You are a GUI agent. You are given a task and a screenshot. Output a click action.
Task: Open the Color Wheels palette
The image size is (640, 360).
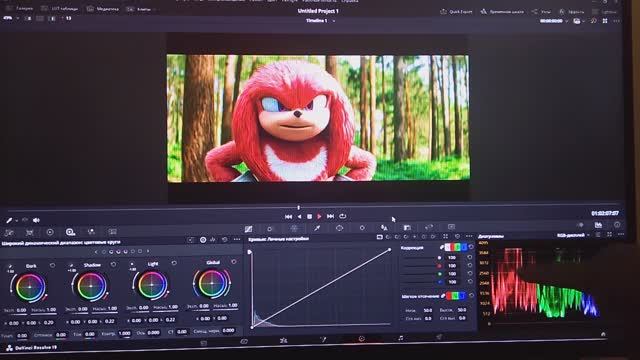tap(50, 232)
